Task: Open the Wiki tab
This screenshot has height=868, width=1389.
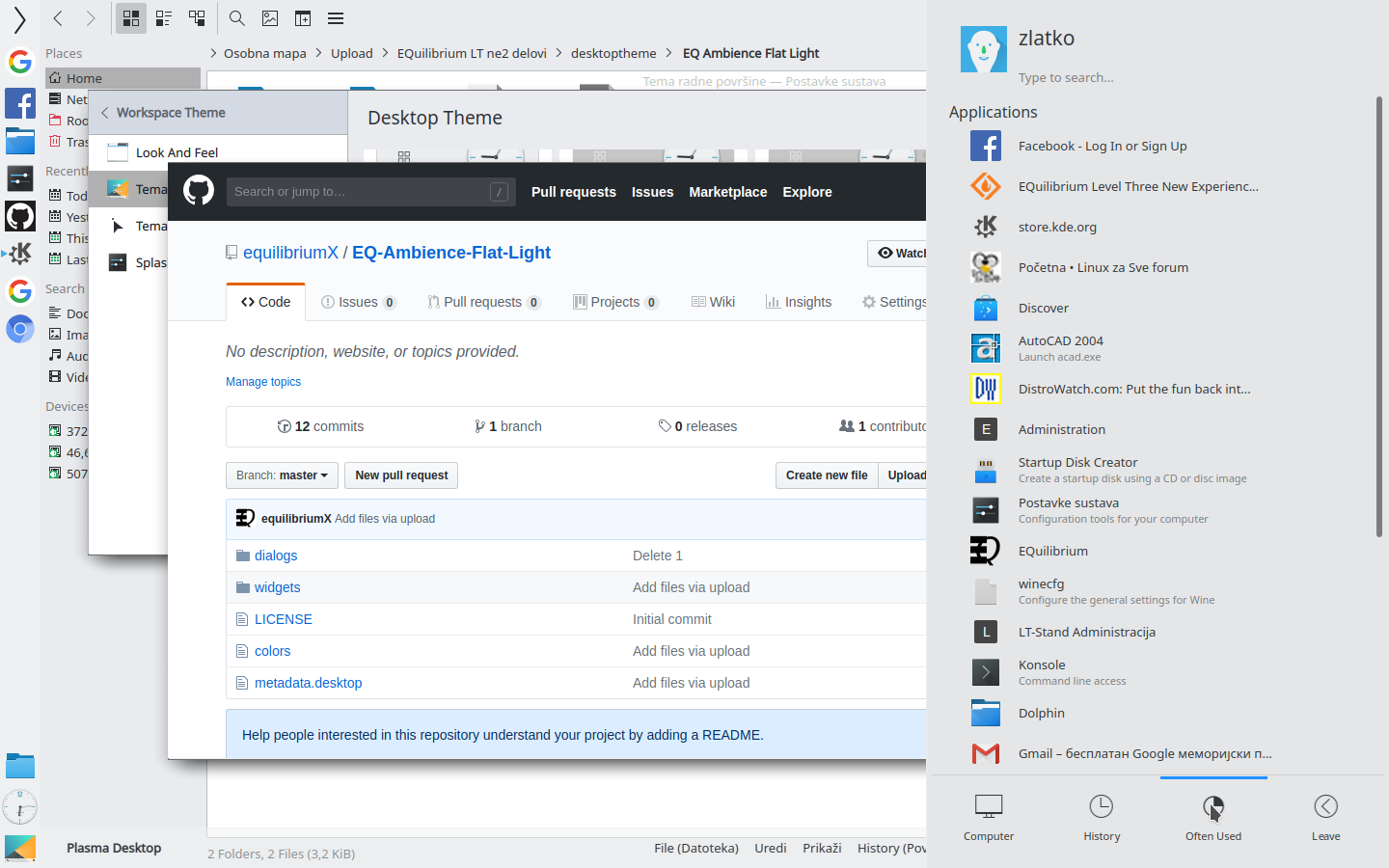Action: (x=713, y=302)
